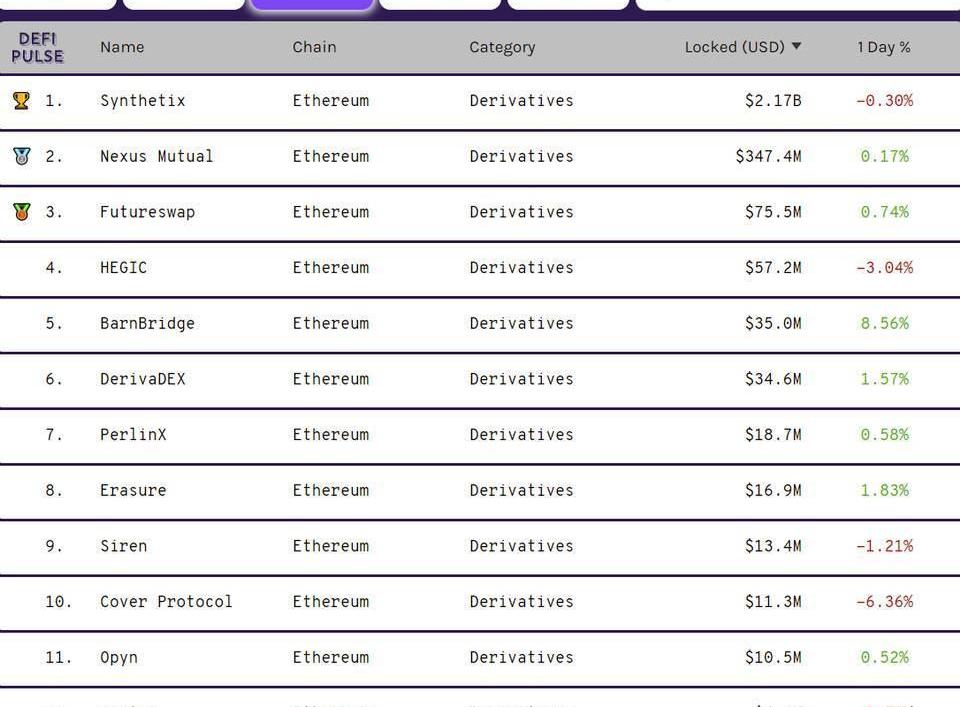
Task: Sort the table by Category header
Action: click(502, 48)
